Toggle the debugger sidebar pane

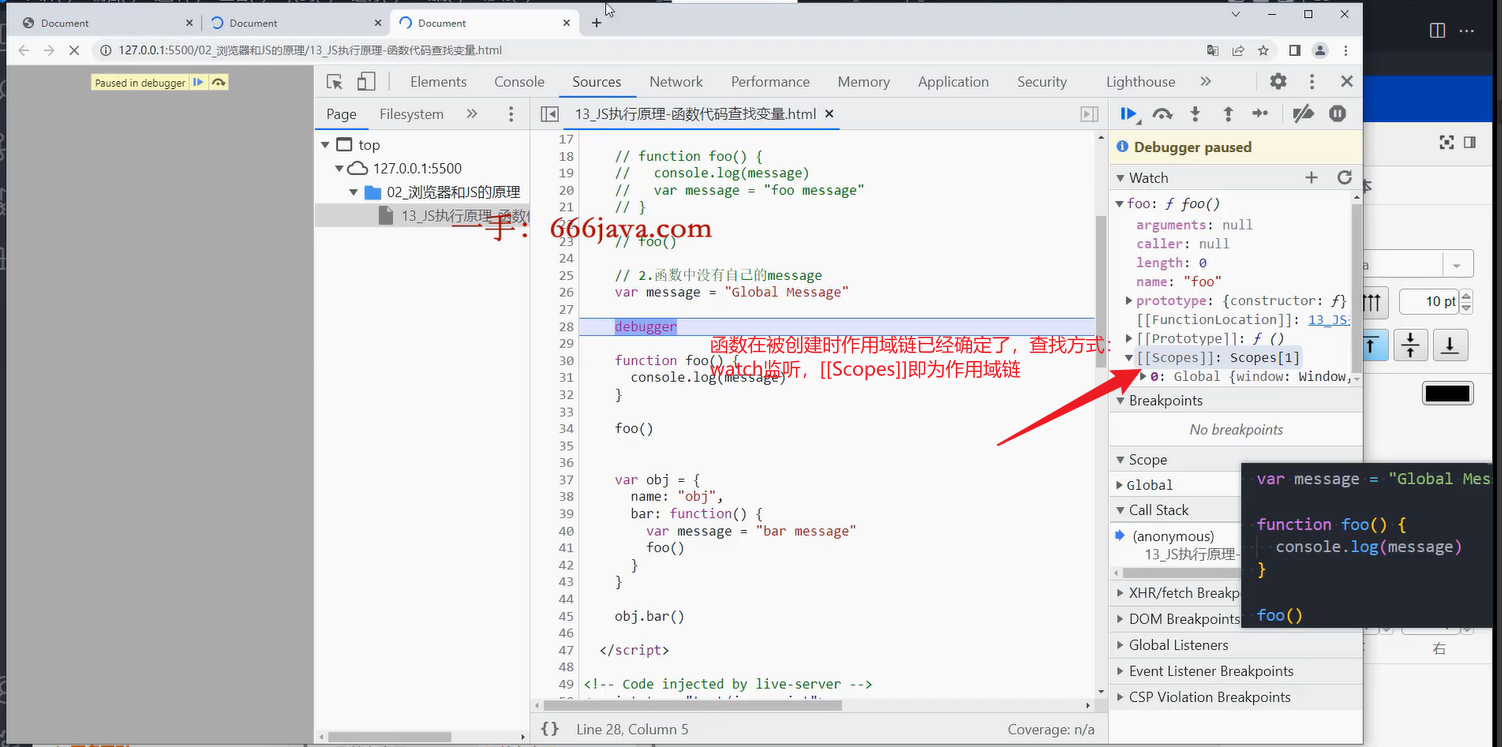pos(1089,114)
